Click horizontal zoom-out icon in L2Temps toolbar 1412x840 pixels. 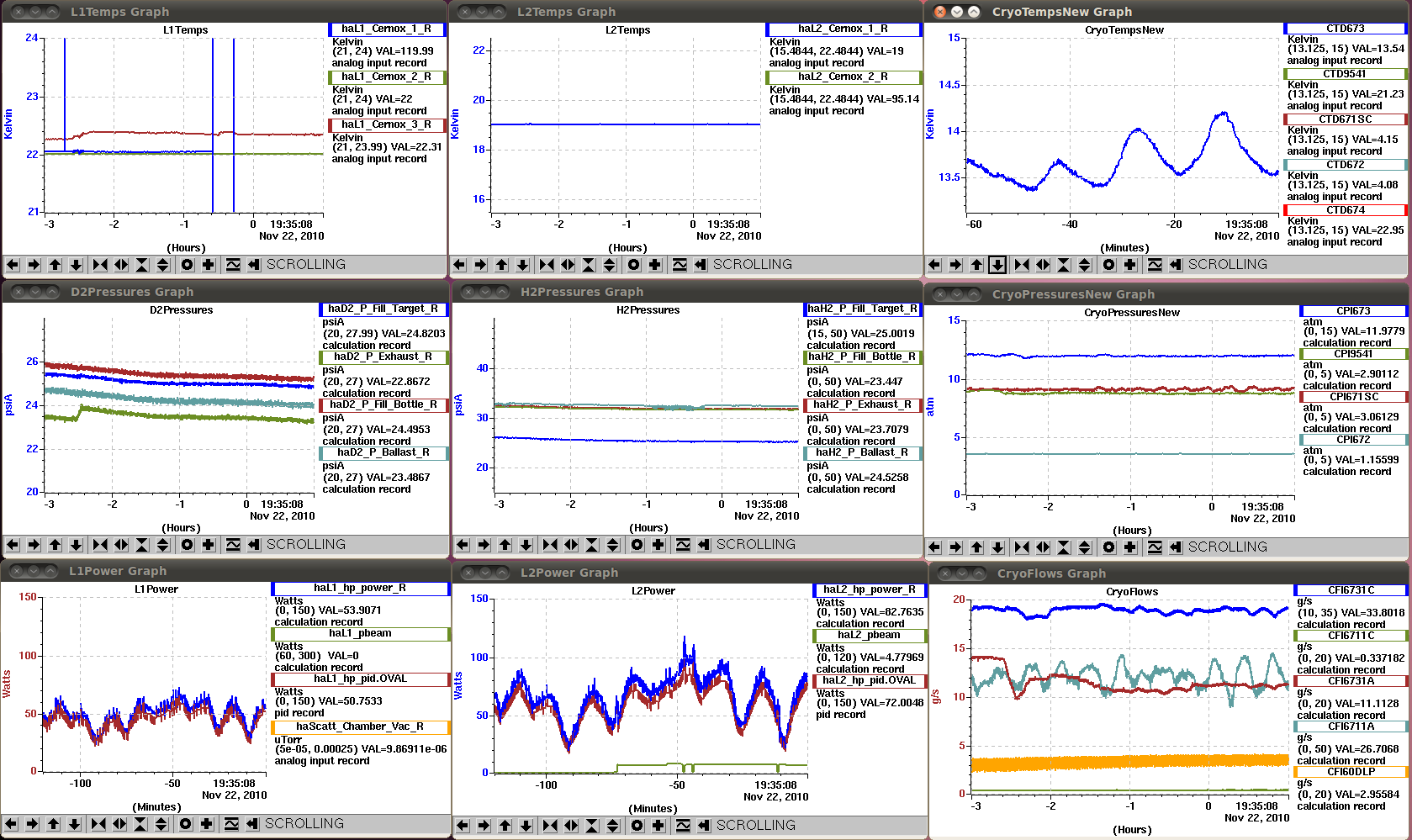click(x=568, y=265)
